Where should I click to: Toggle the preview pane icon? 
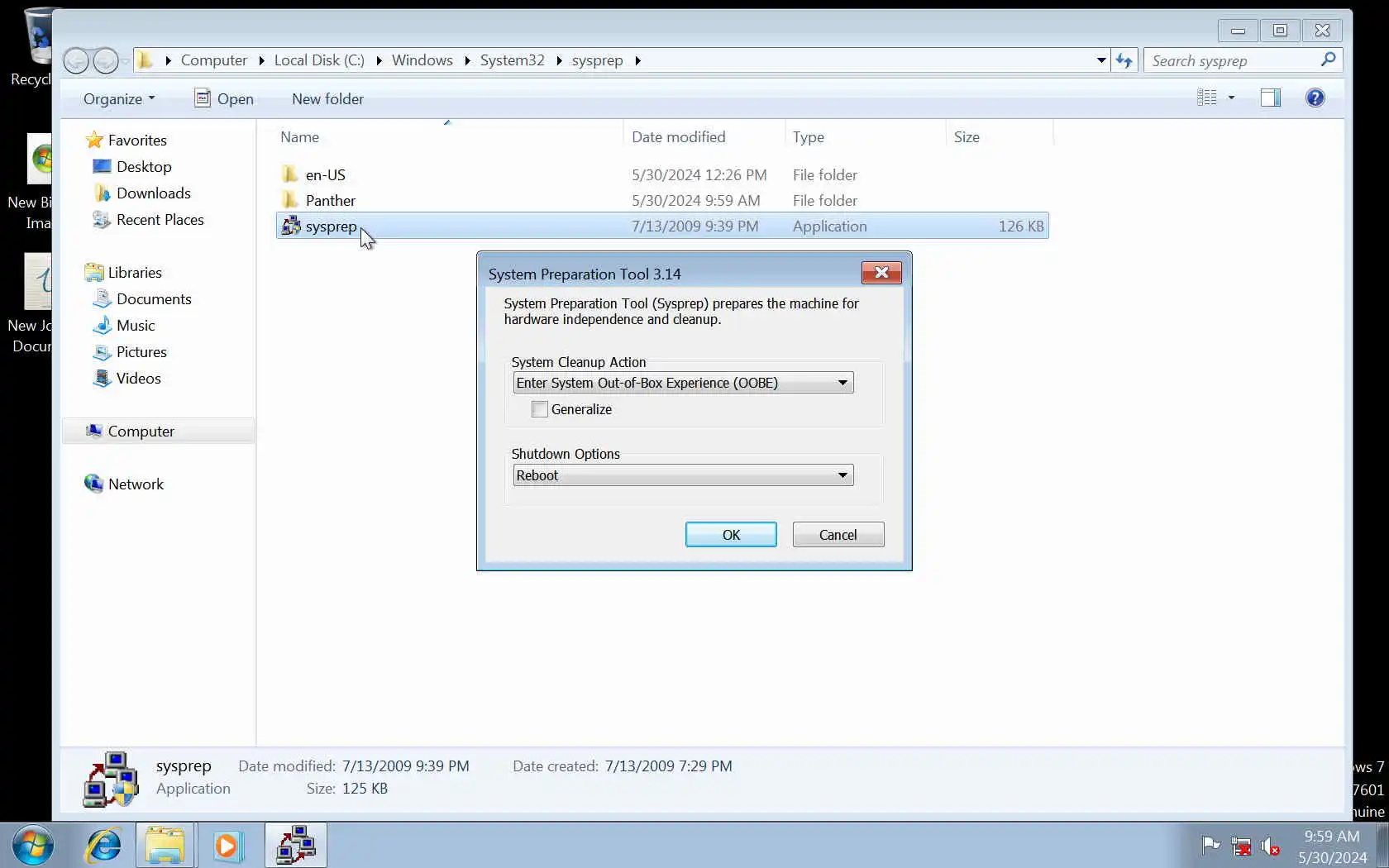pyautogui.click(x=1270, y=98)
